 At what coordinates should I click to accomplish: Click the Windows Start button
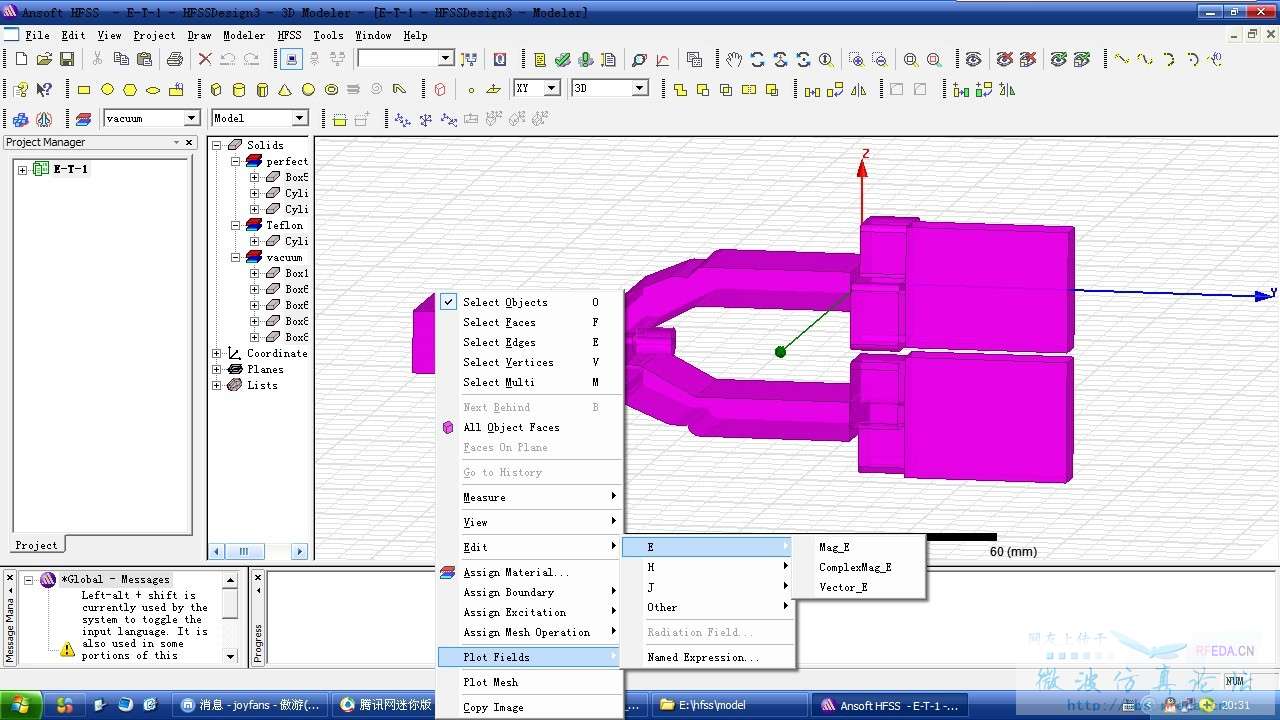[x=22, y=705]
